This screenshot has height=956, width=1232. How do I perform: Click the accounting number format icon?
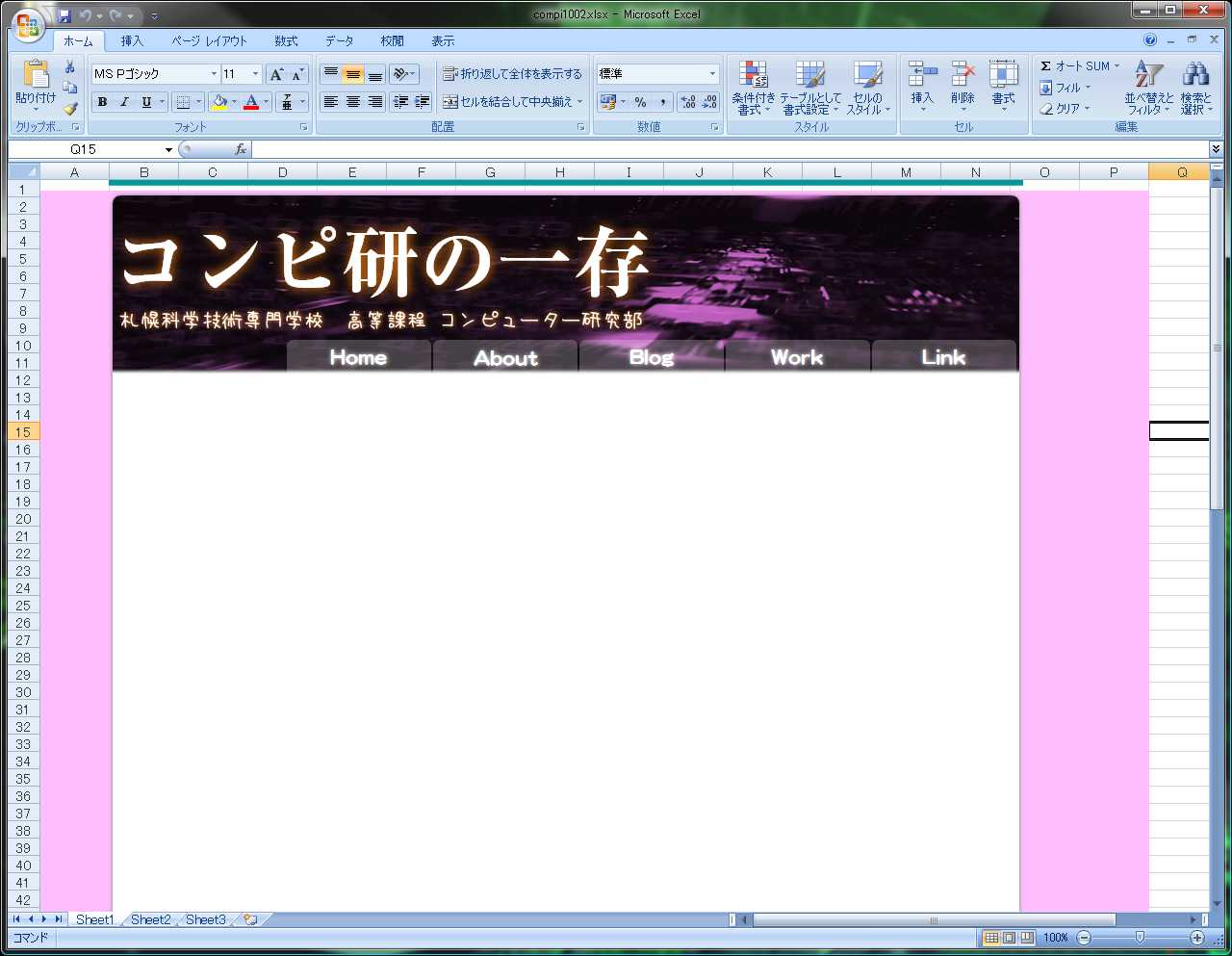click(607, 102)
